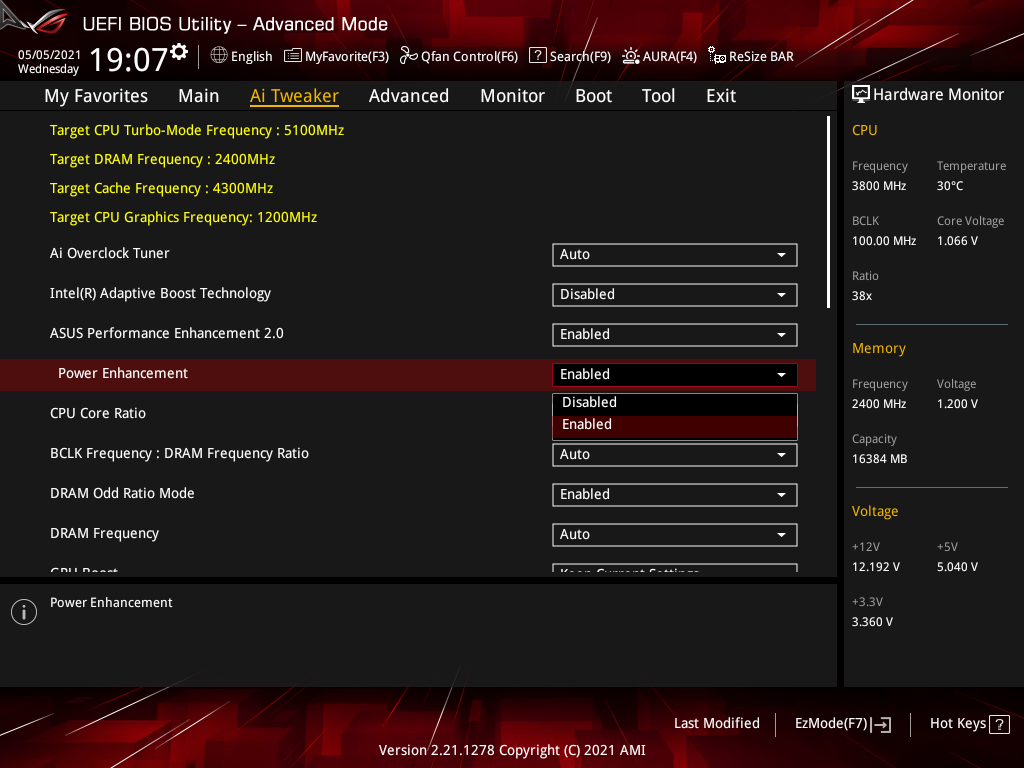The height and width of the screenshot is (768, 1024).
Task: Switch to the Boot tab
Action: [594, 96]
